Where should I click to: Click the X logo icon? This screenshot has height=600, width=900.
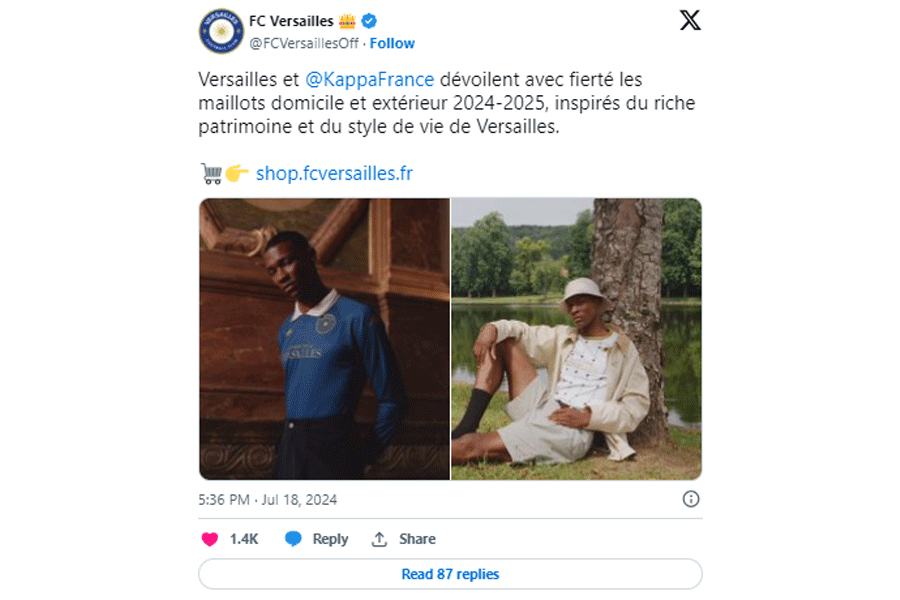point(690,20)
